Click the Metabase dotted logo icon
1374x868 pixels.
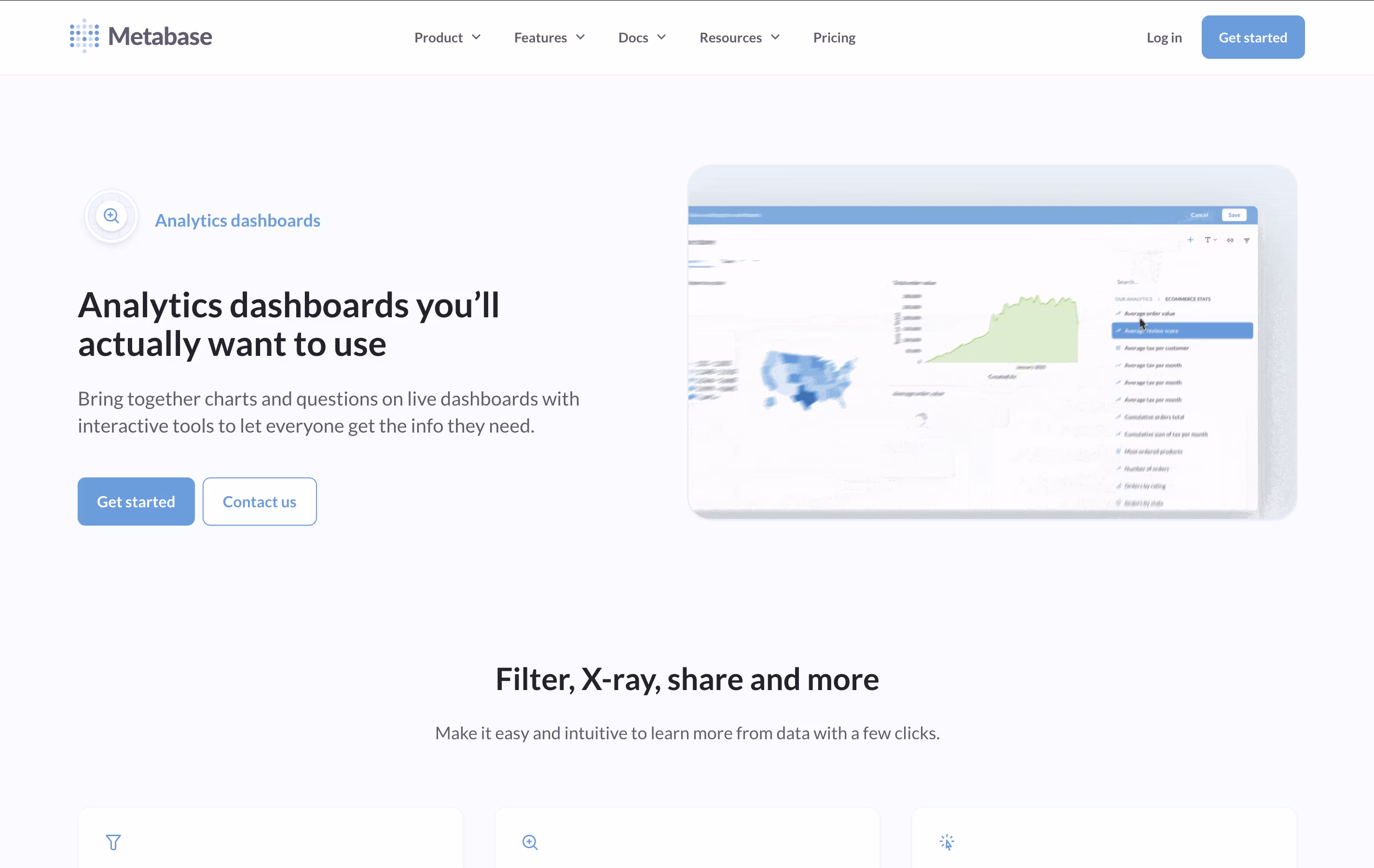(84, 36)
